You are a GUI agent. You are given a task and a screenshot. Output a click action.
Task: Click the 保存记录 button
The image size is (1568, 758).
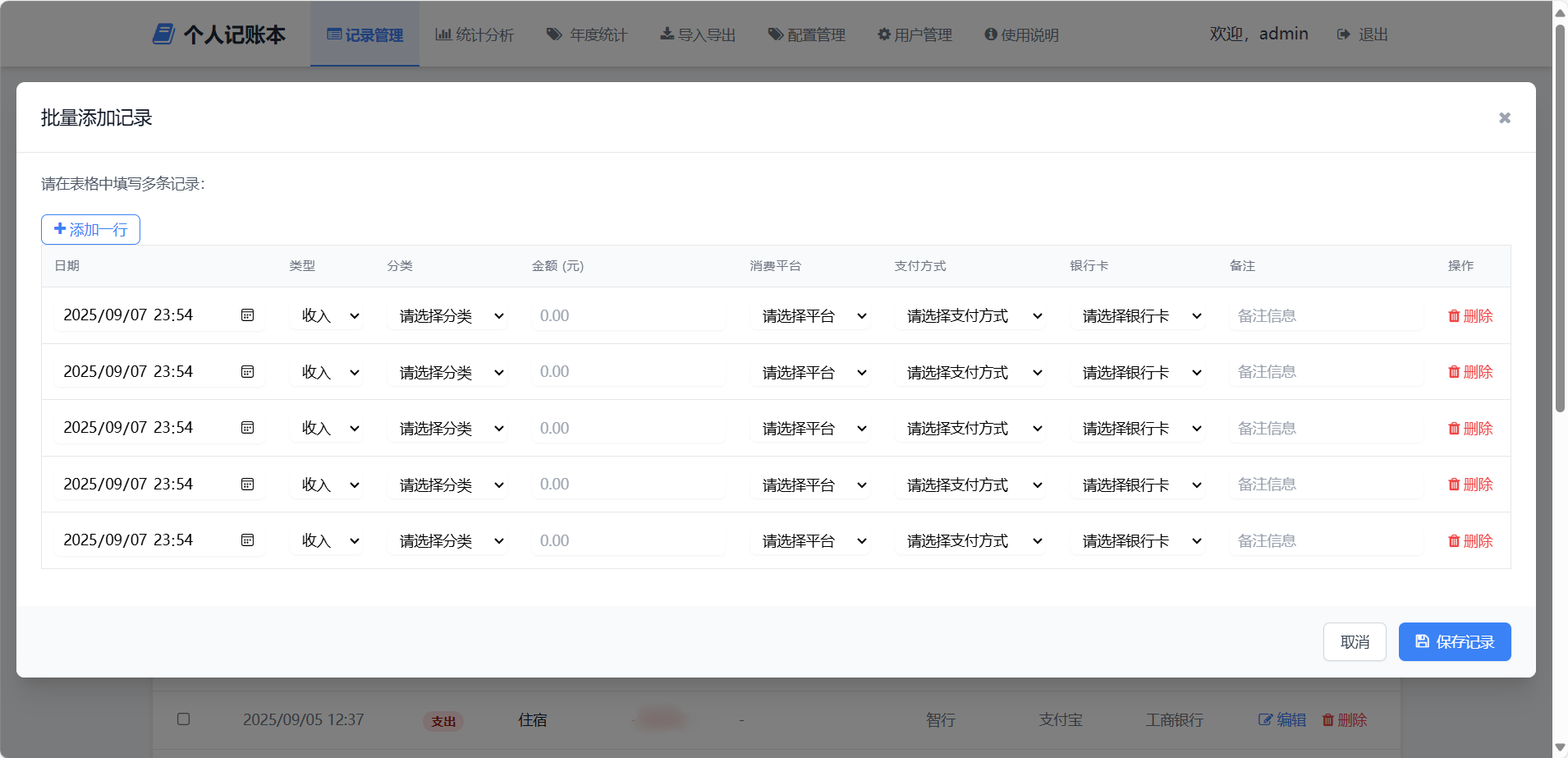tap(1454, 641)
